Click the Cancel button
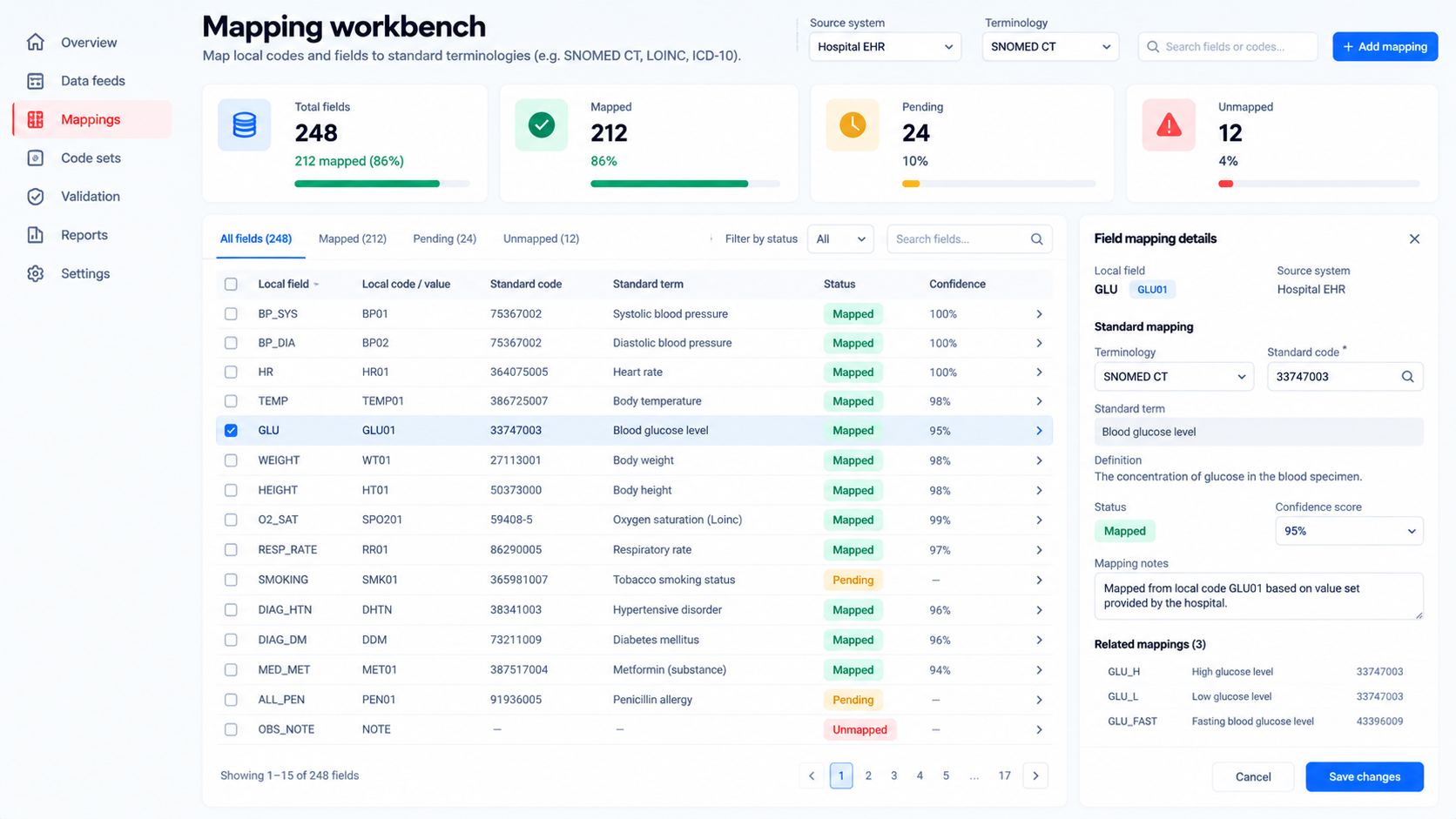The width and height of the screenshot is (1456, 819). click(1253, 776)
